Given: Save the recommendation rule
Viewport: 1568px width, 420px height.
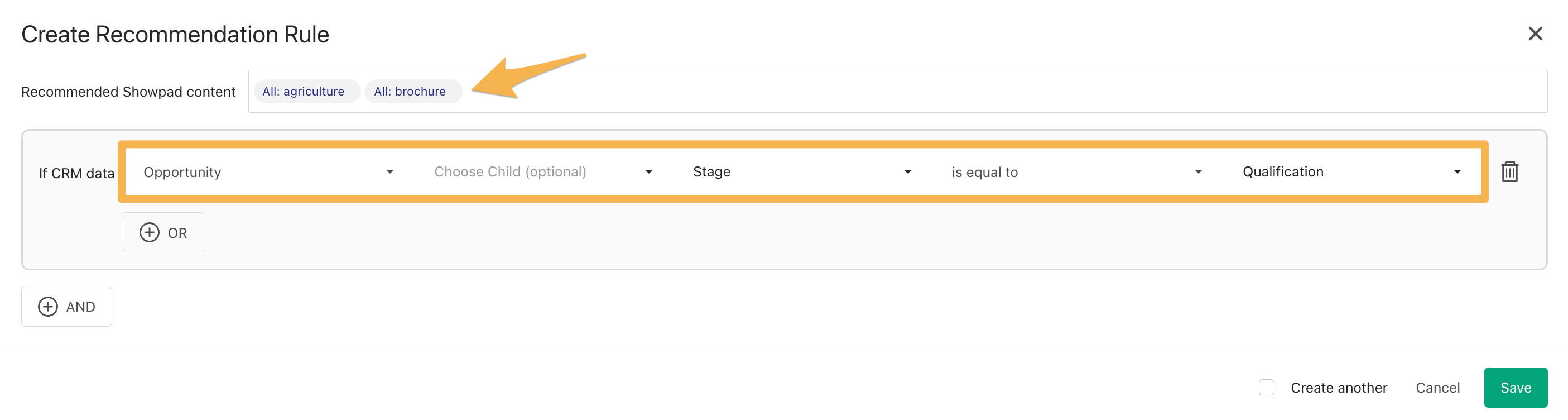Looking at the screenshot, I should [1515, 387].
